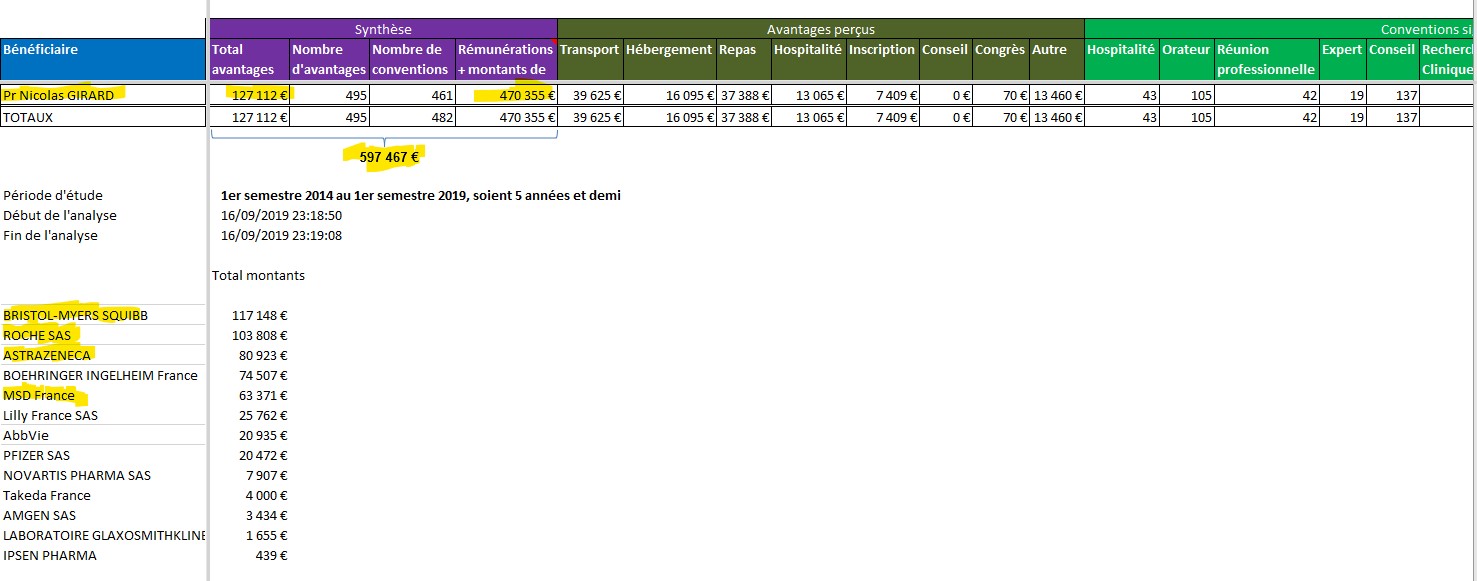
Task: Select the 105 Orateur value in GIRARD row
Action: (x=1187, y=95)
